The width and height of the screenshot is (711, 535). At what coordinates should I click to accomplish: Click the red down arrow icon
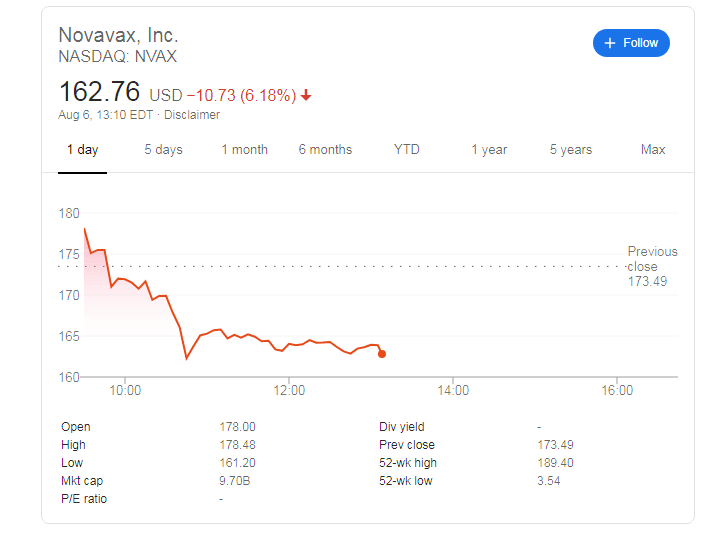pyautogui.click(x=306, y=95)
